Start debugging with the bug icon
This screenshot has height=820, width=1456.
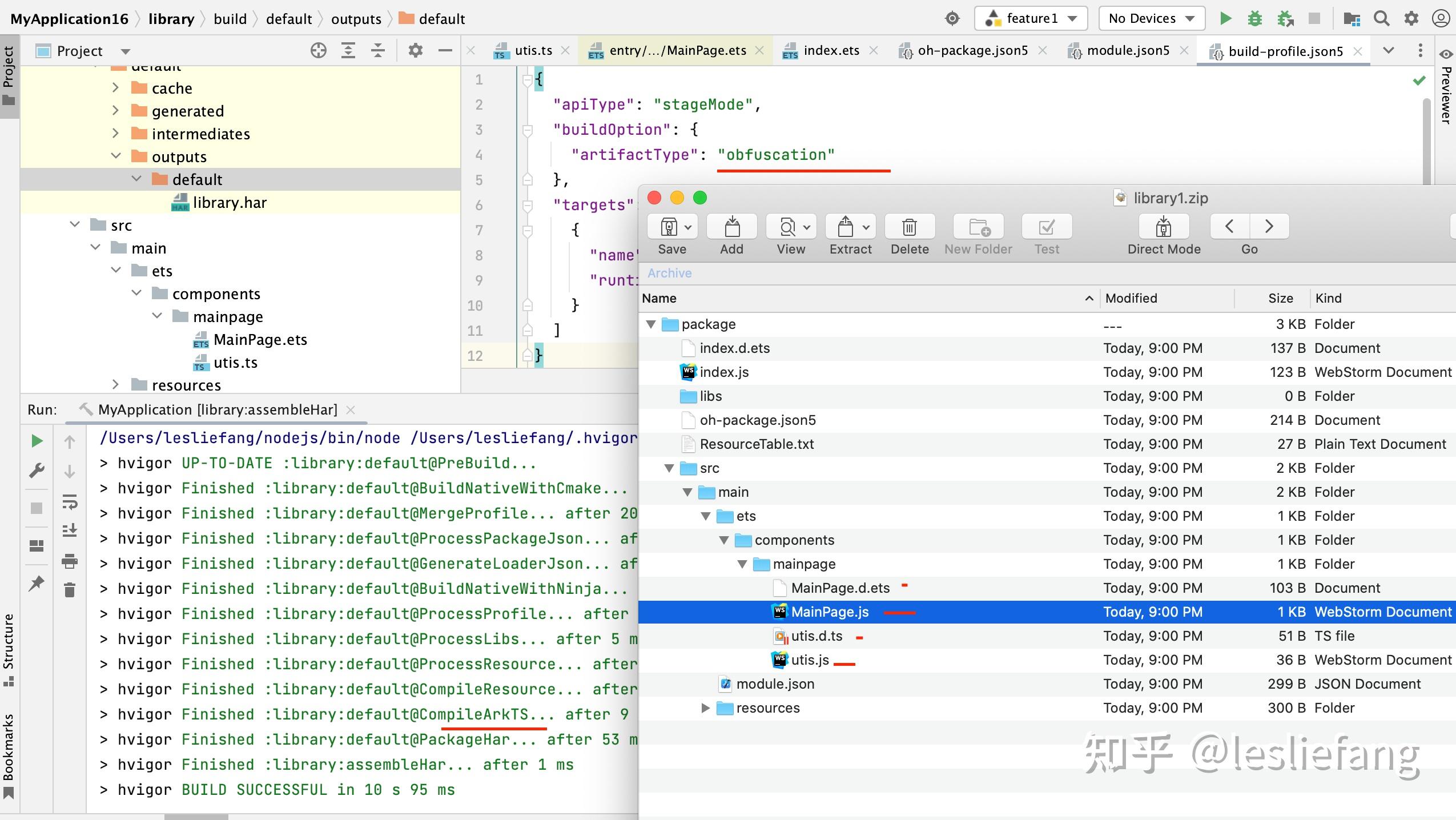tap(1255, 19)
